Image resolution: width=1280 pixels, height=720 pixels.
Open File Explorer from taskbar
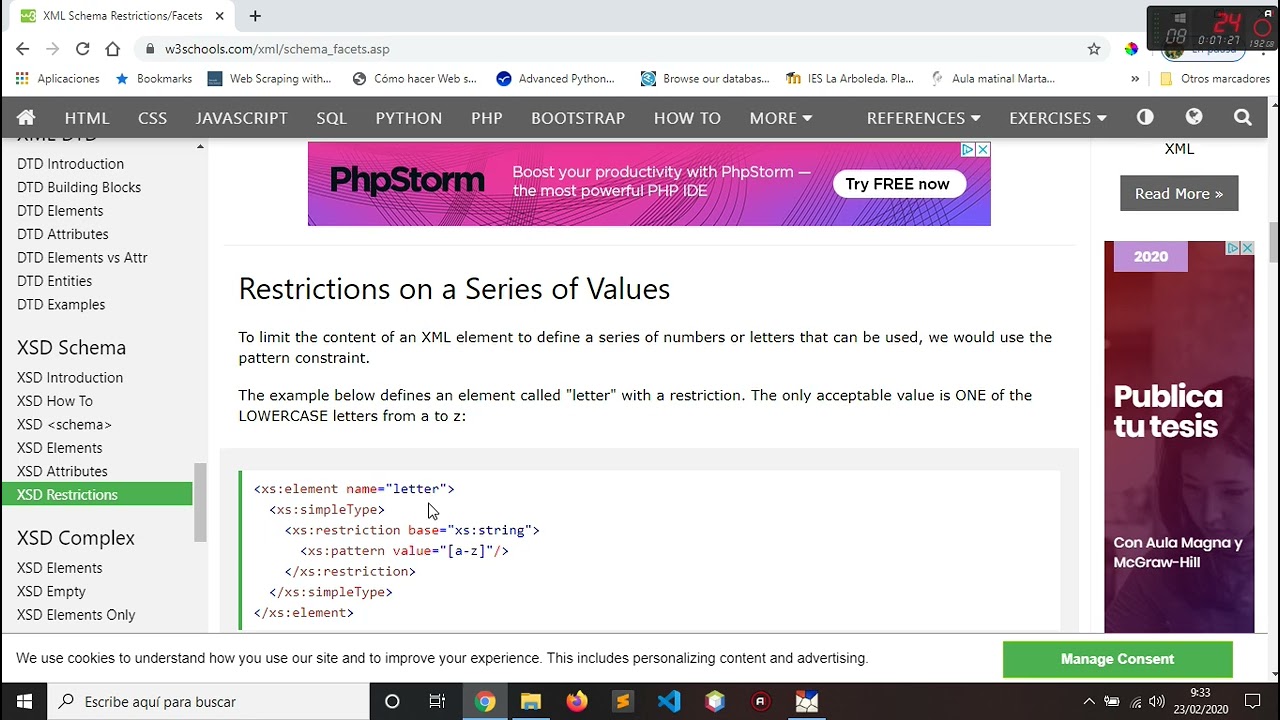pos(530,701)
